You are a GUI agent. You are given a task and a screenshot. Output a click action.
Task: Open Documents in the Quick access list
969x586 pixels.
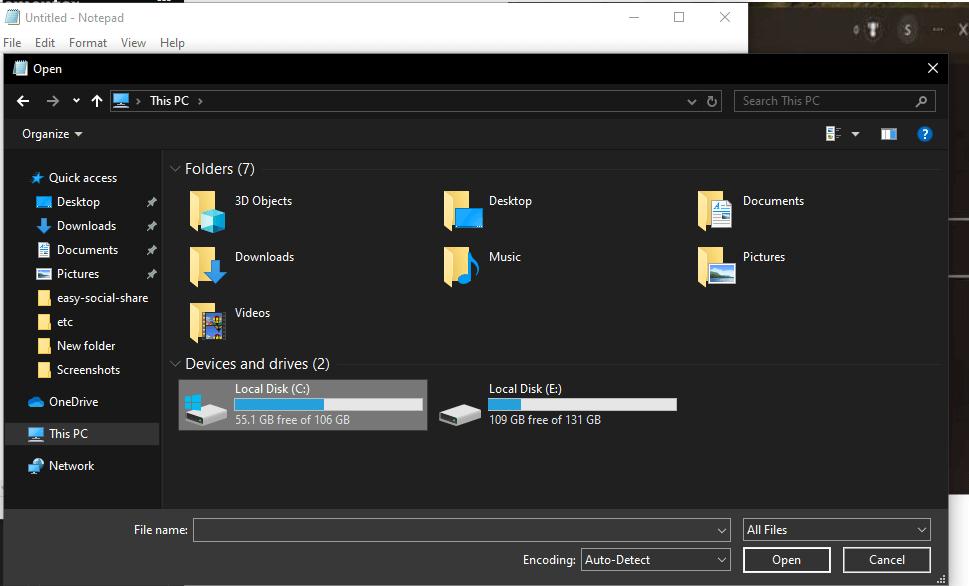pyautogui.click(x=87, y=250)
